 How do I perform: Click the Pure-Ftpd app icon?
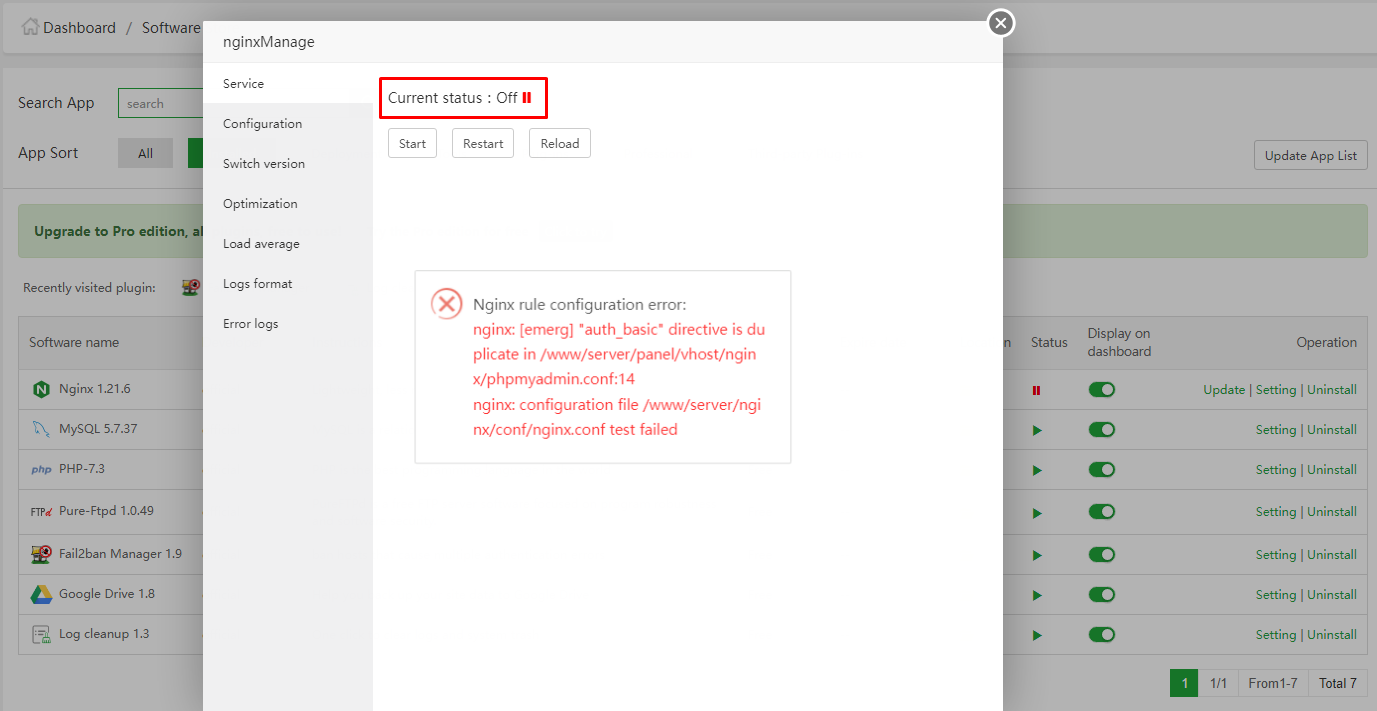41,511
